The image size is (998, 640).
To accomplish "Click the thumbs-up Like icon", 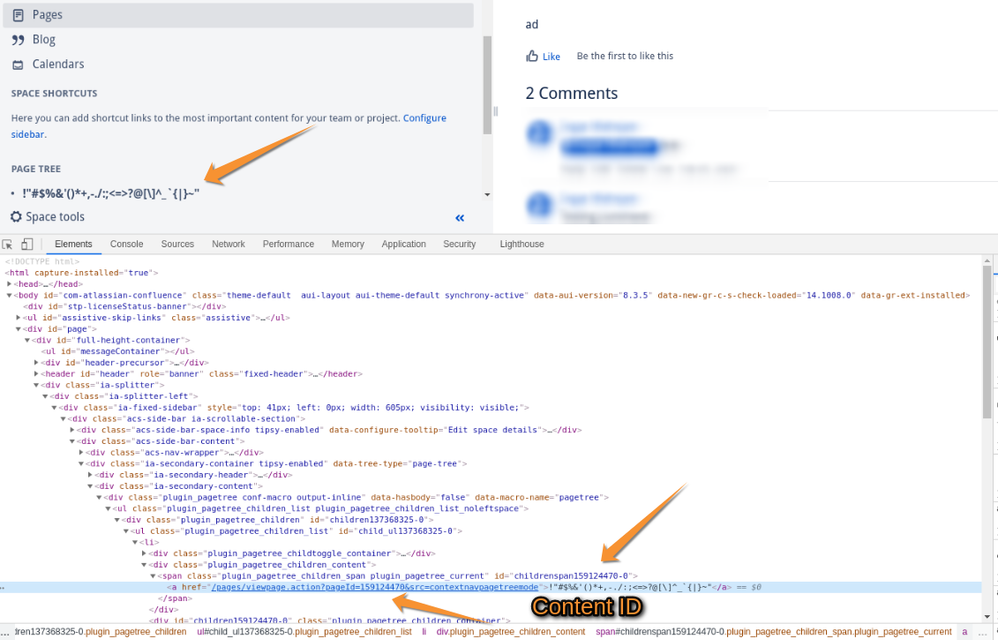I will [x=532, y=56].
